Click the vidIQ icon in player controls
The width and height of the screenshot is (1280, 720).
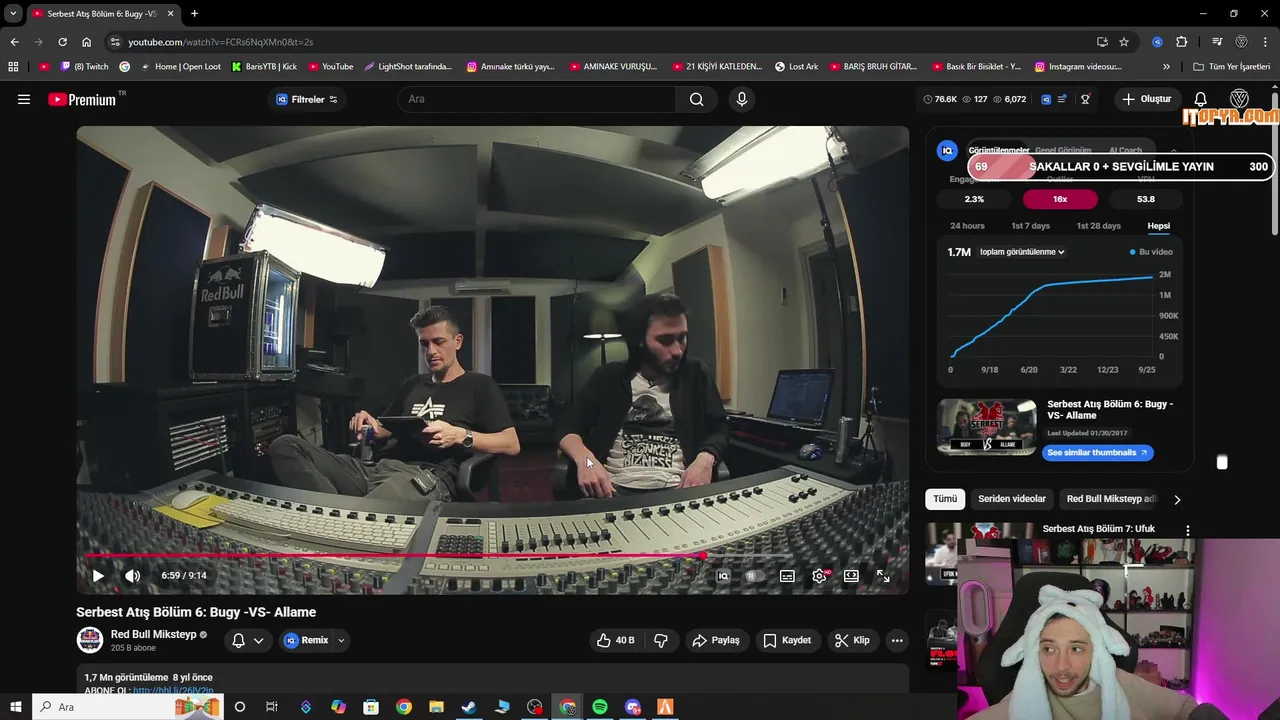[723, 576]
